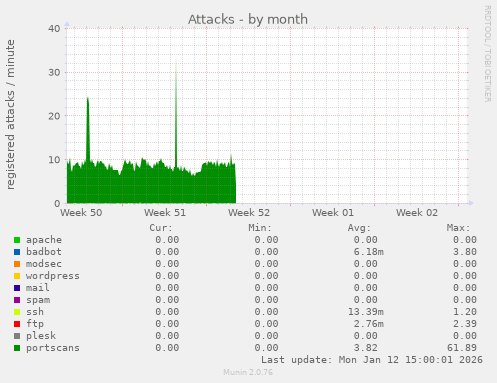
Task: Click the y-axis value 10
Action: 54,160
